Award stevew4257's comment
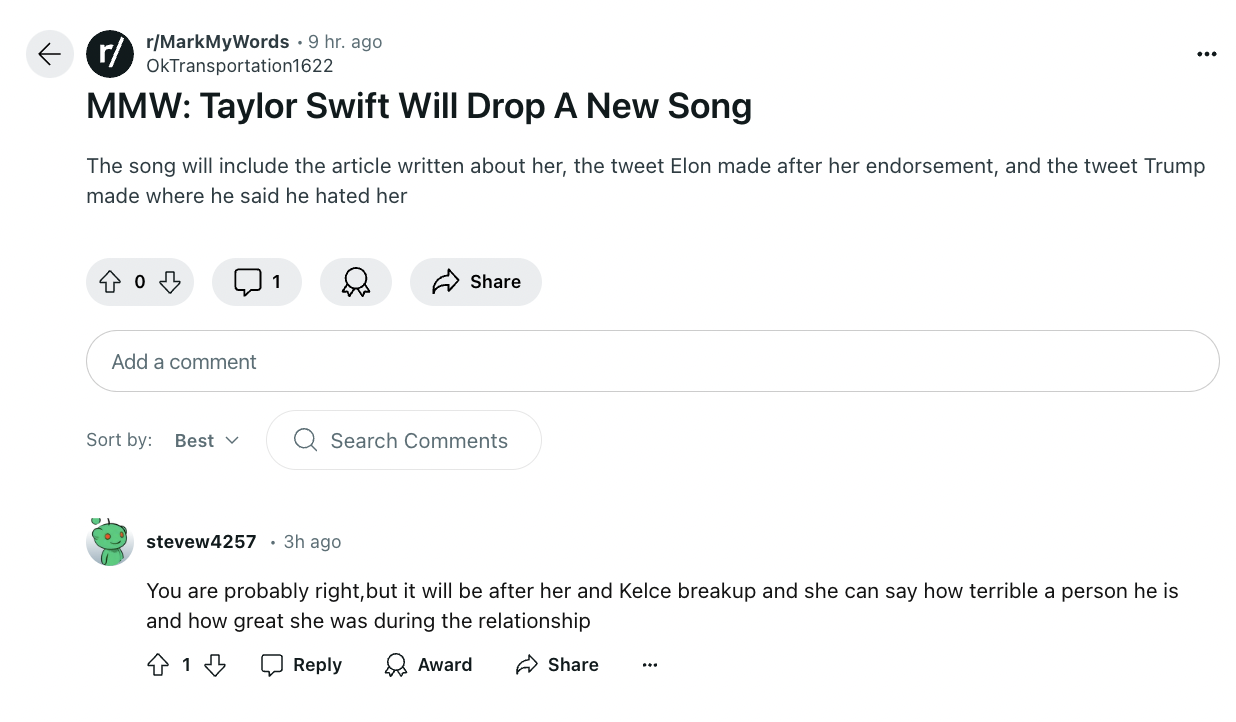 [428, 665]
